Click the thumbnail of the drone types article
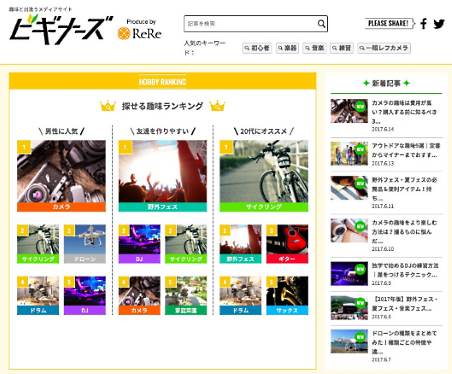 pyautogui.click(x=349, y=341)
